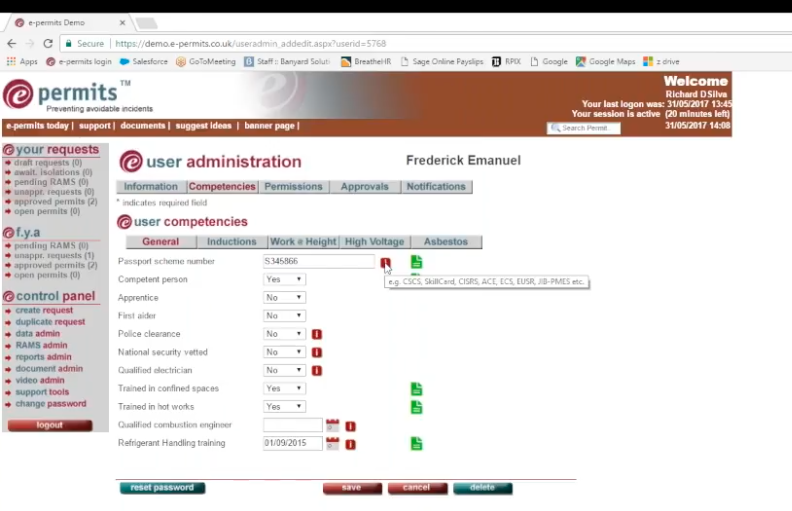Open the document icon for Trained in confined spaces
This screenshot has width=792, height=511.
click(416, 389)
